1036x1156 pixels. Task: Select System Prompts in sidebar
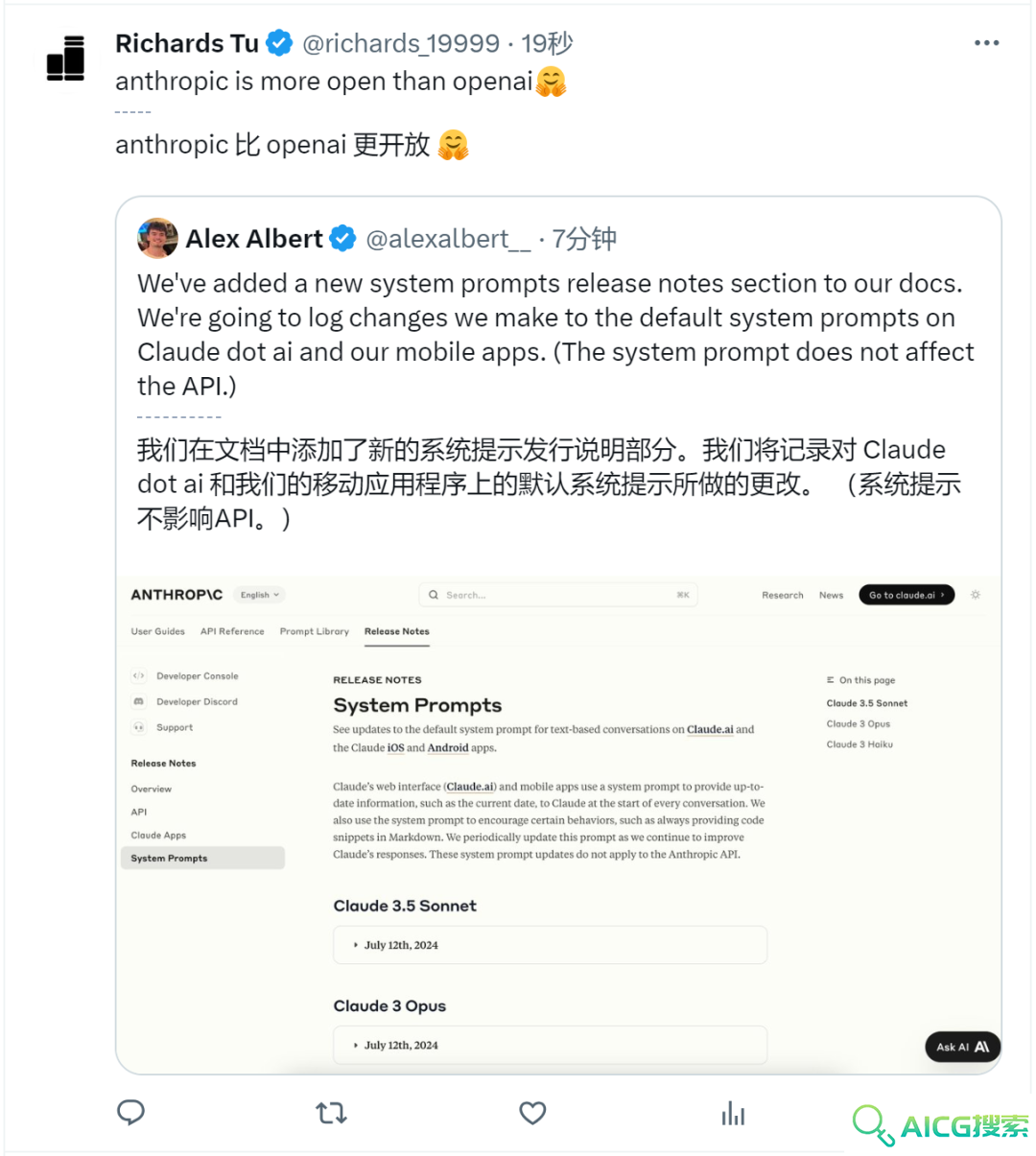202,858
